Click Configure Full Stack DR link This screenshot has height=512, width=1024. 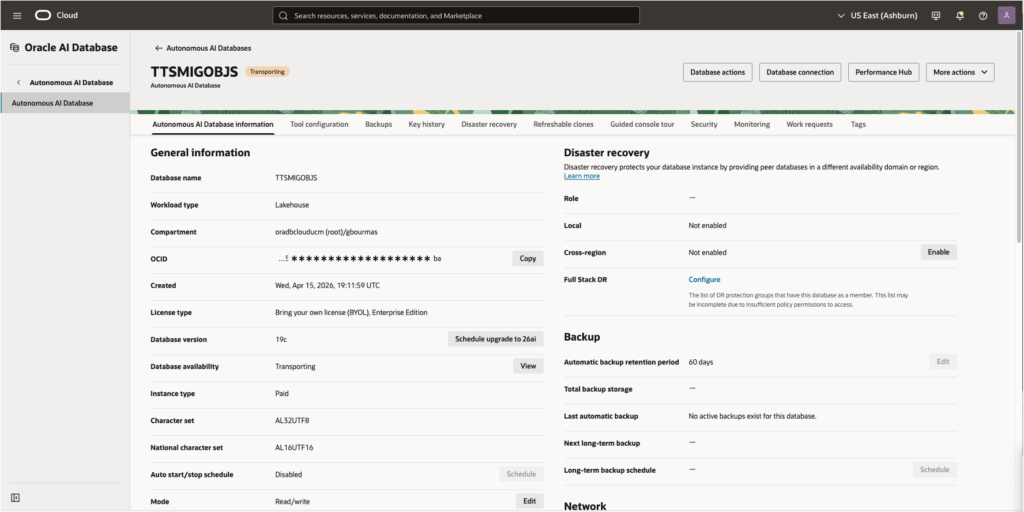tap(705, 280)
